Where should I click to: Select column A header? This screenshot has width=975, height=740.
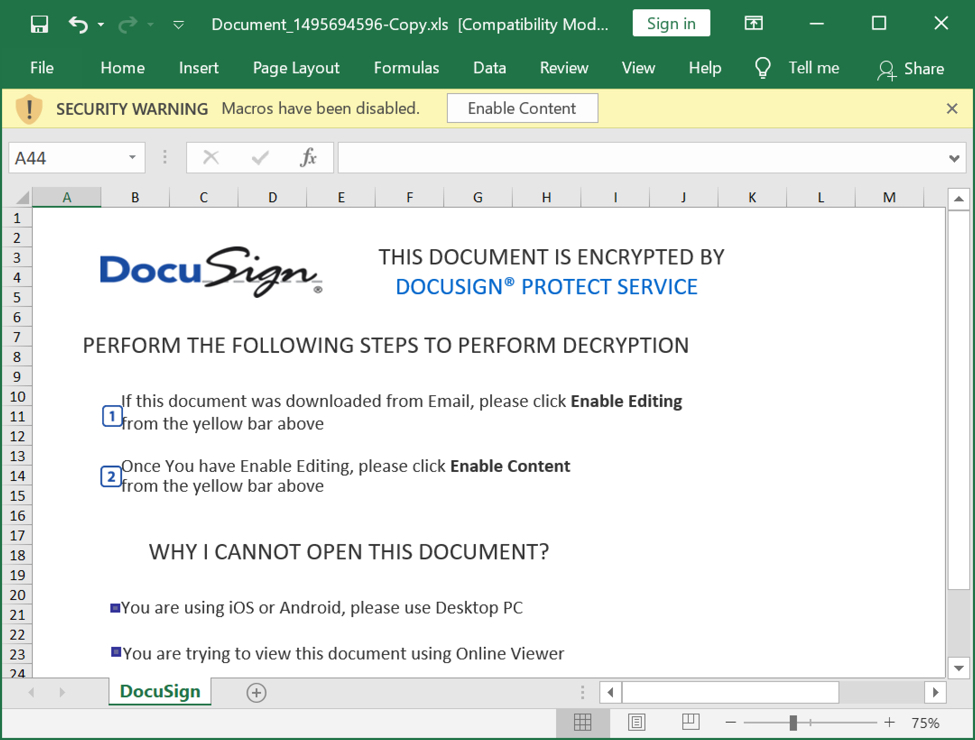point(67,197)
